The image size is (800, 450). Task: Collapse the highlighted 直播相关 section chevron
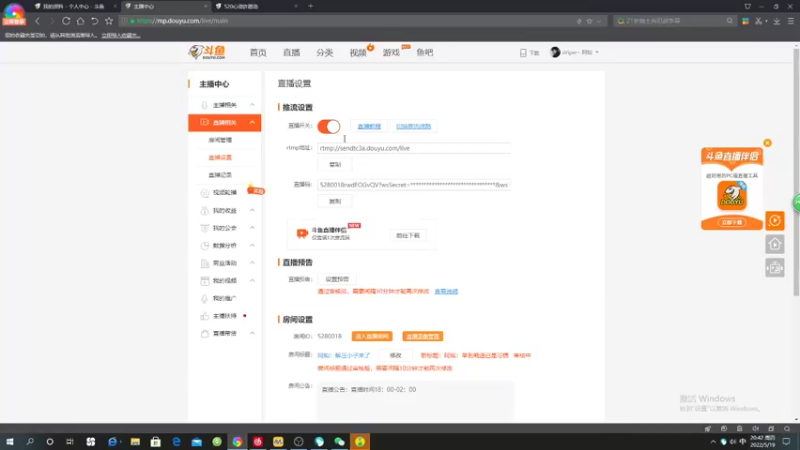[252, 122]
